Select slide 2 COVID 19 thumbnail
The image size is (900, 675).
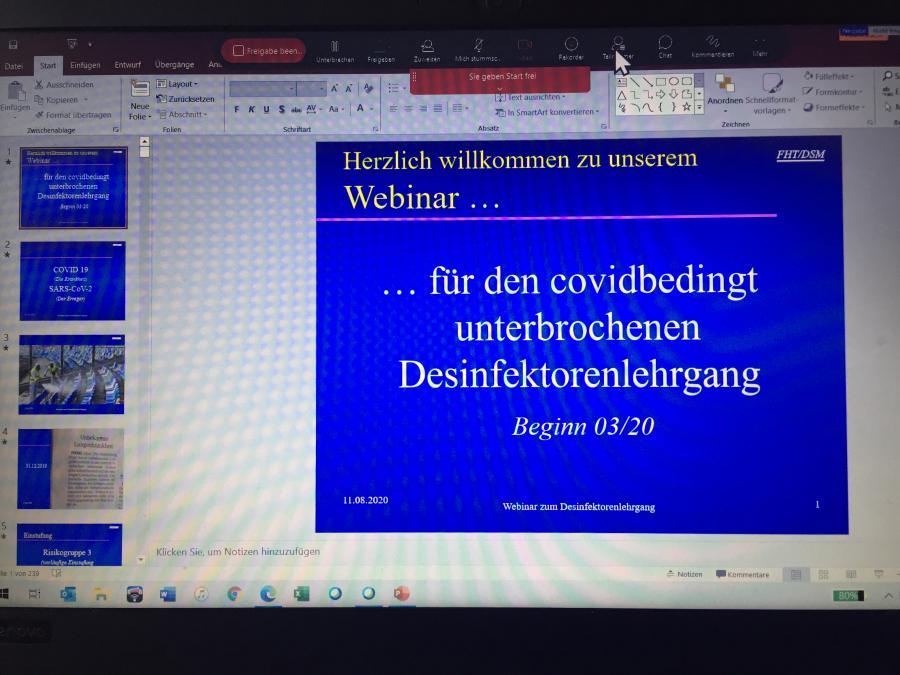(x=72, y=281)
